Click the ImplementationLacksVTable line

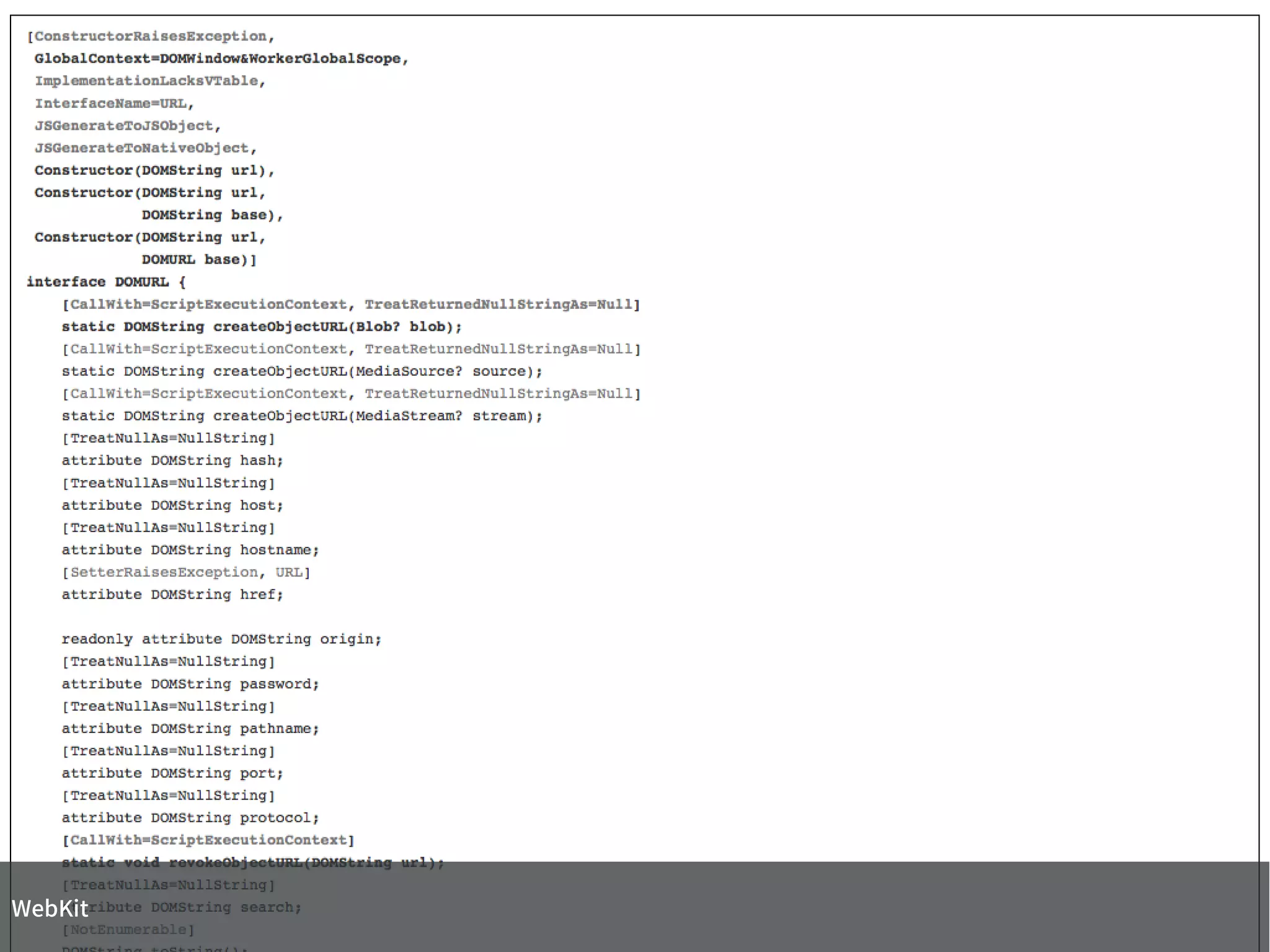pyautogui.click(x=150, y=81)
